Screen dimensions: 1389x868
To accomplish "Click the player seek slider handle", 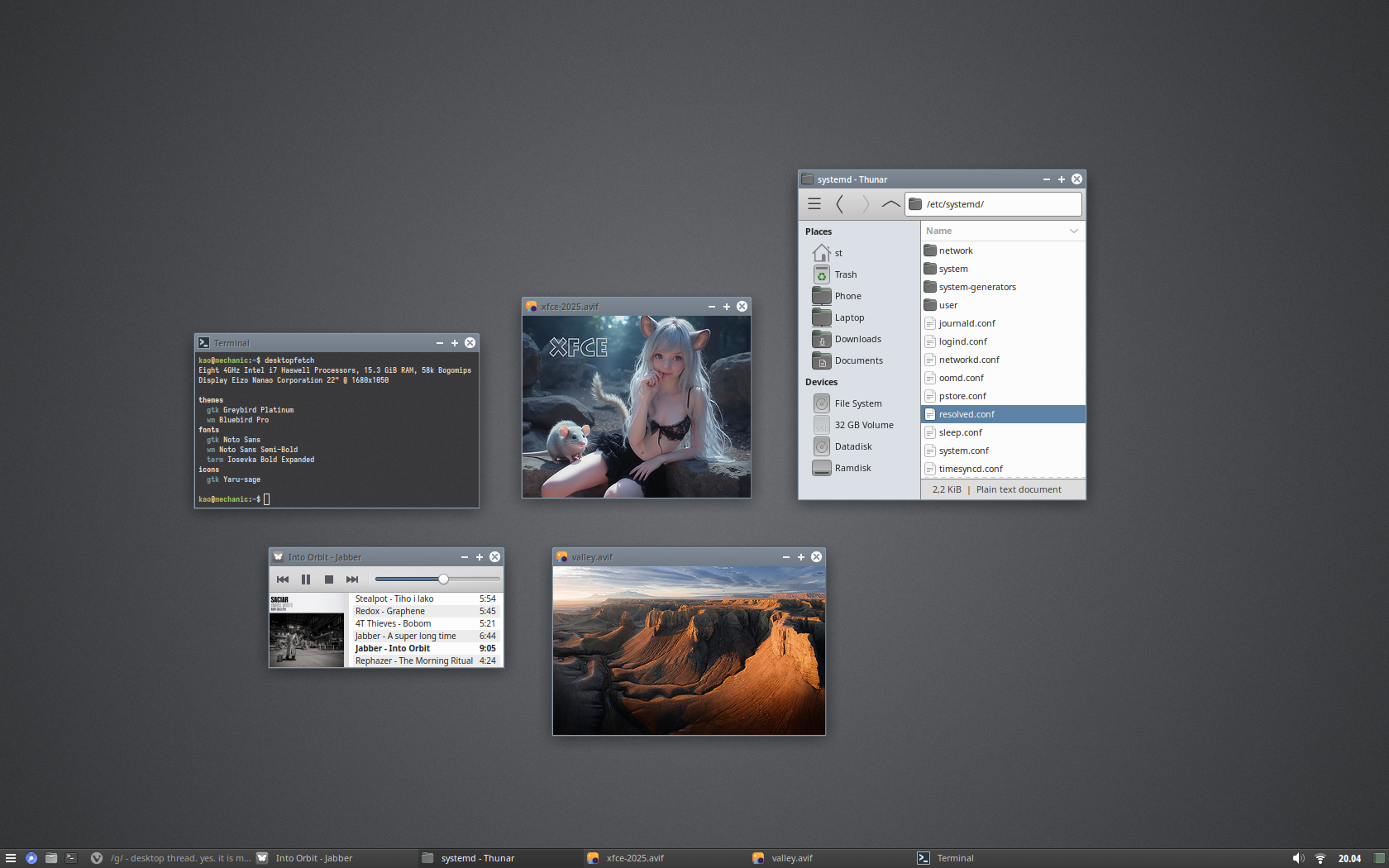I will (x=443, y=579).
